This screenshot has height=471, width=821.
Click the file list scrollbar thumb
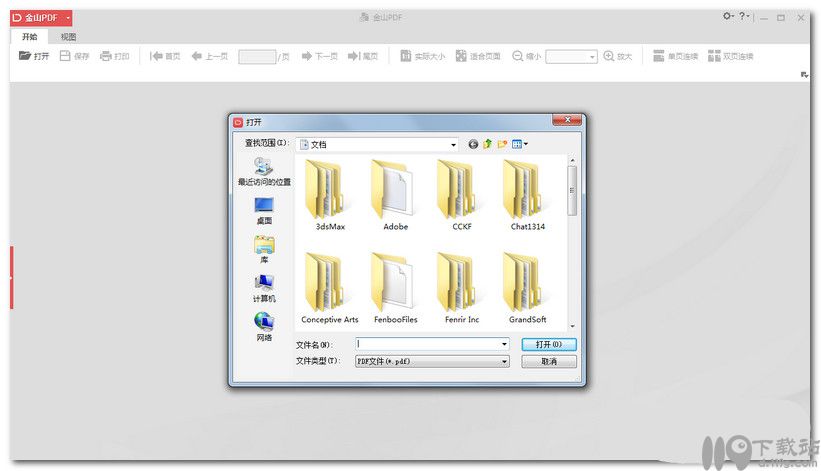[x=572, y=190]
